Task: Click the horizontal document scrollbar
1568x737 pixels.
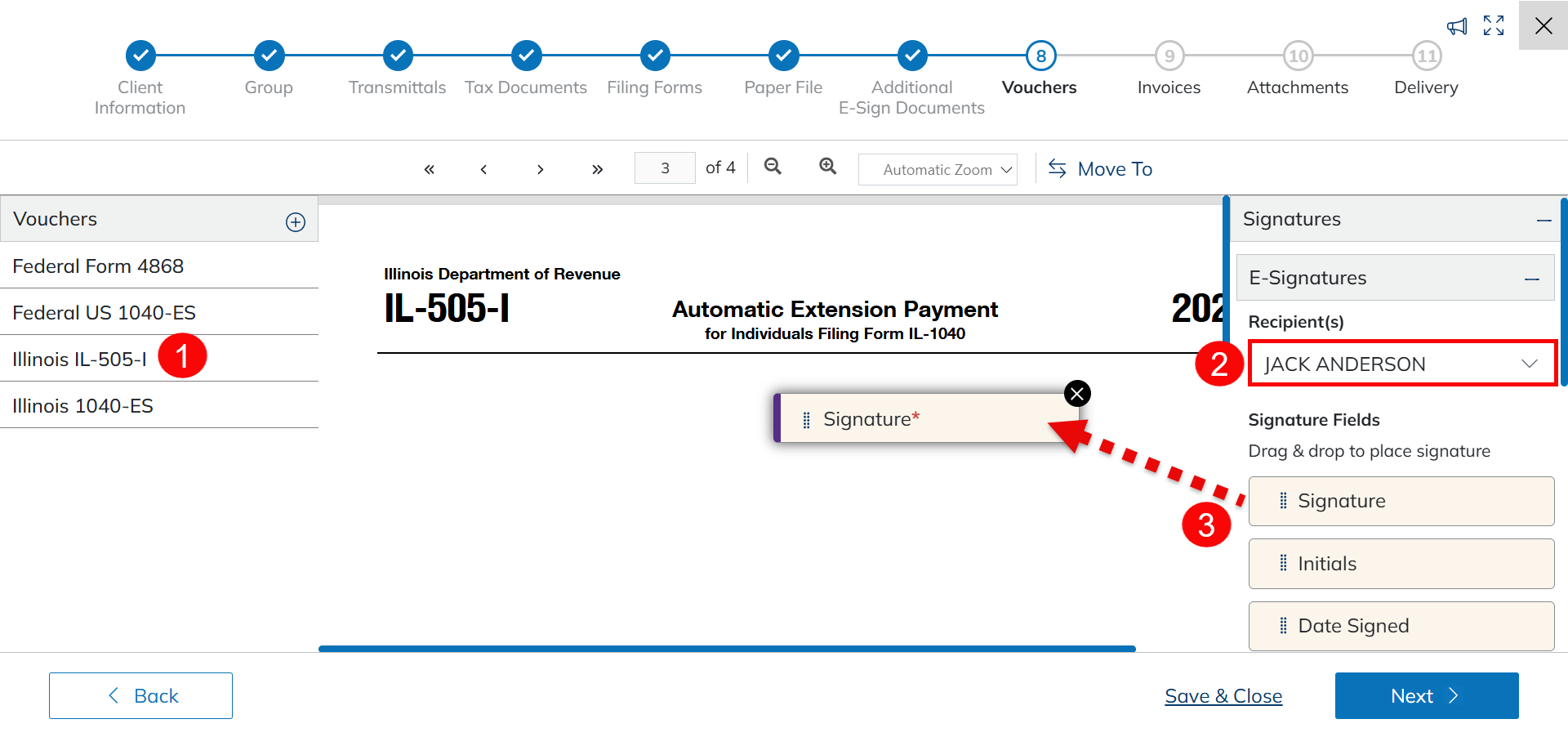Action: (727, 649)
